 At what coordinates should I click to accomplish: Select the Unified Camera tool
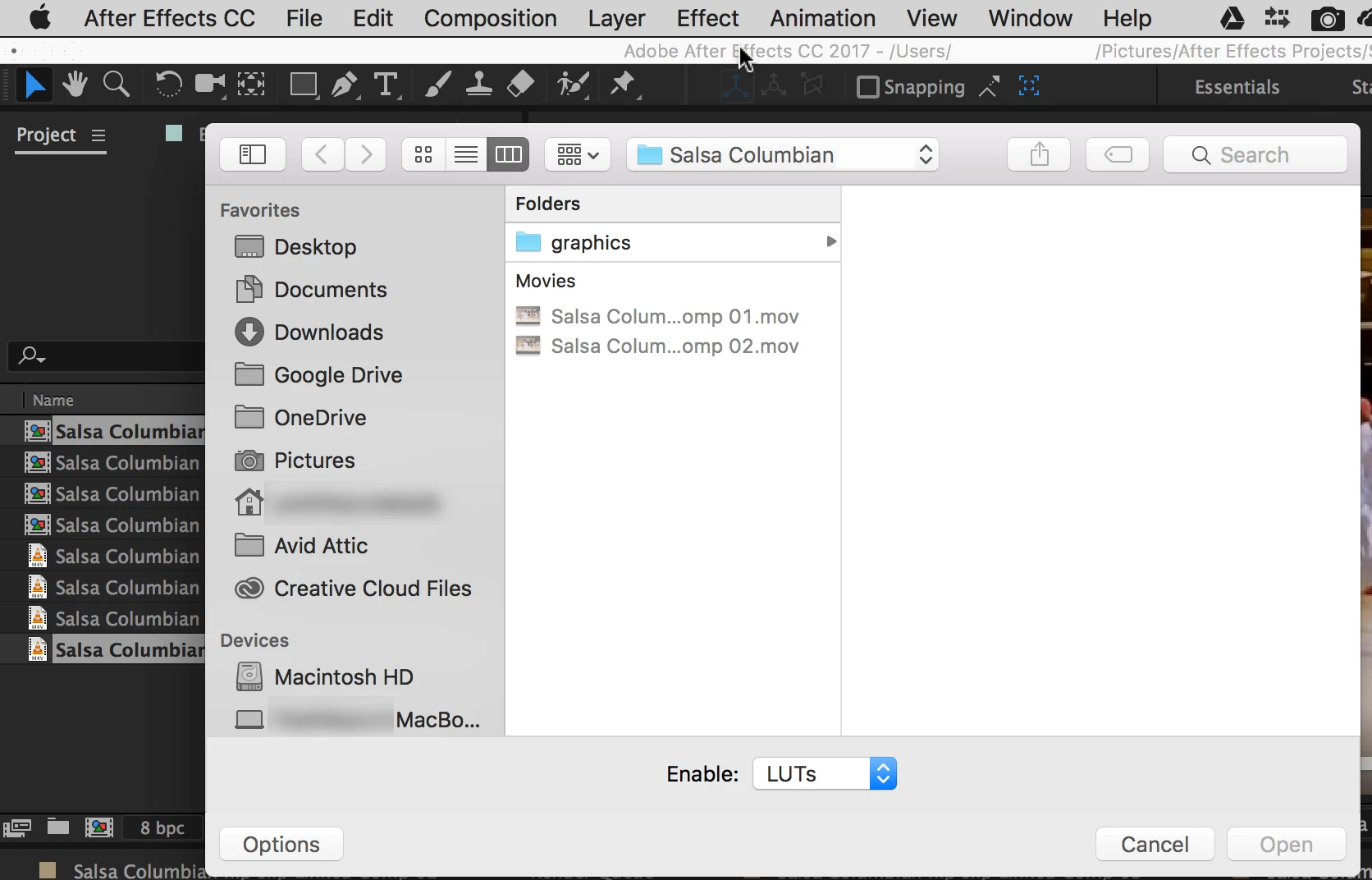[x=210, y=85]
